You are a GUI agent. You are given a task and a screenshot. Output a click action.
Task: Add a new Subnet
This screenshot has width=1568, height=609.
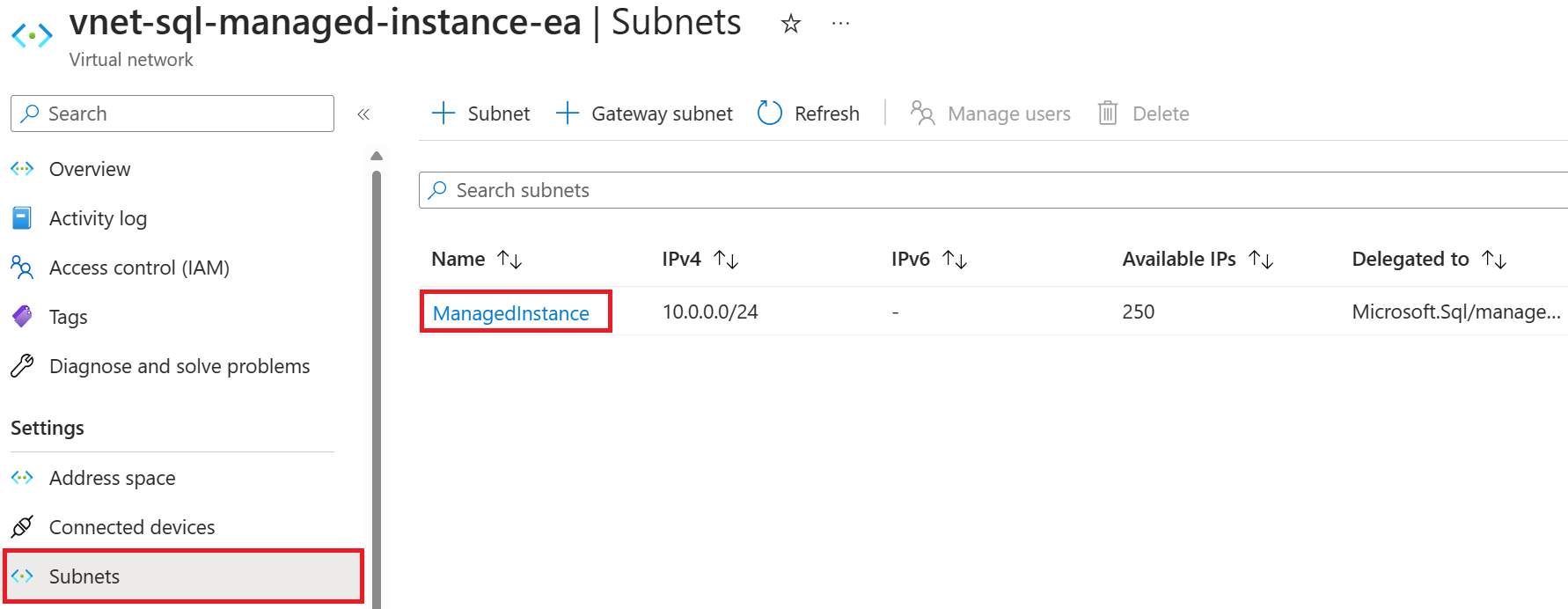[x=481, y=114]
